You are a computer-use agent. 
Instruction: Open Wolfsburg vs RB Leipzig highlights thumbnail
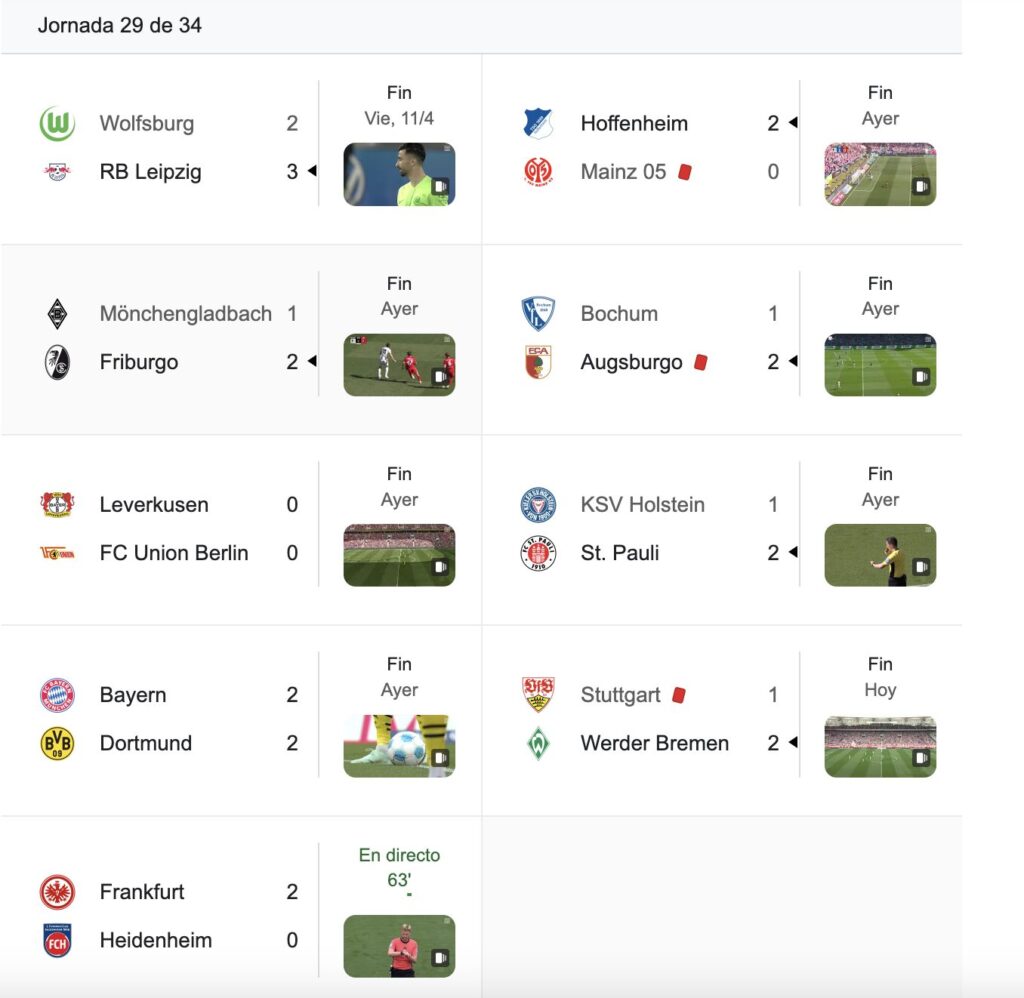399,174
